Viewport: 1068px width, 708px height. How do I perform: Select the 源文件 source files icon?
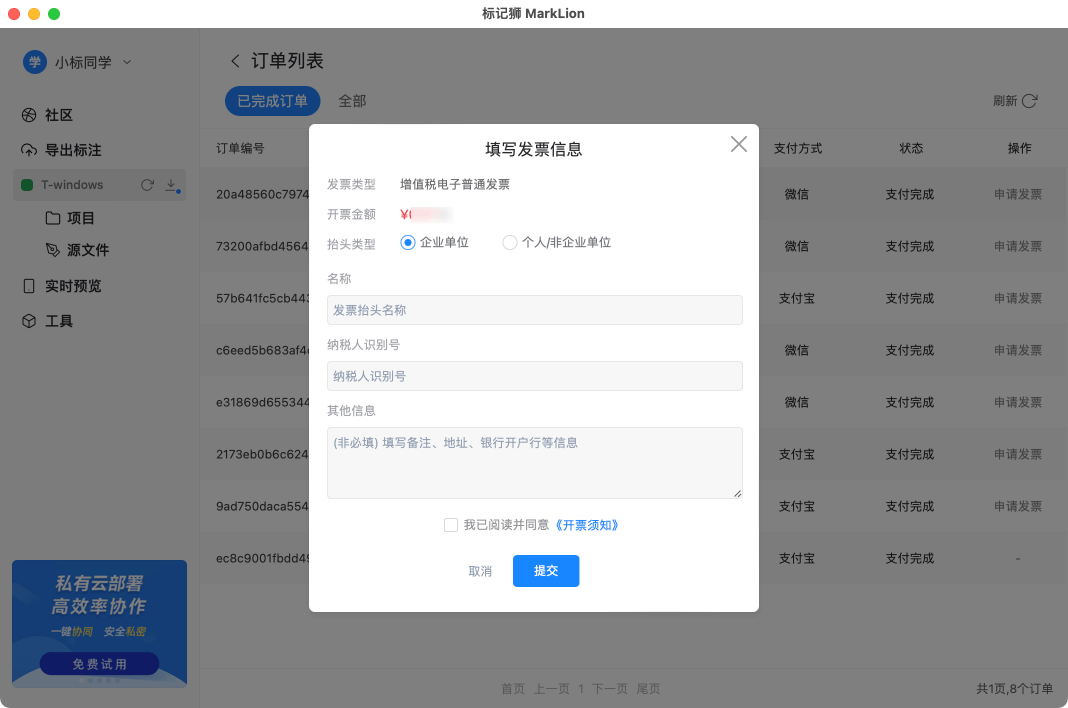pyautogui.click(x=55, y=250)
